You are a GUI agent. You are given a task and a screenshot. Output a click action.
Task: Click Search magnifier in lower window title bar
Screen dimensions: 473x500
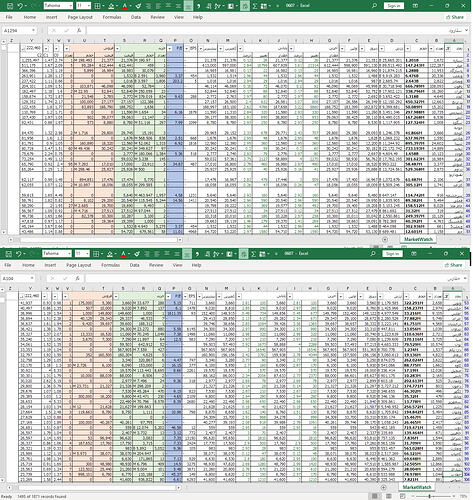(x=373, y=254)
